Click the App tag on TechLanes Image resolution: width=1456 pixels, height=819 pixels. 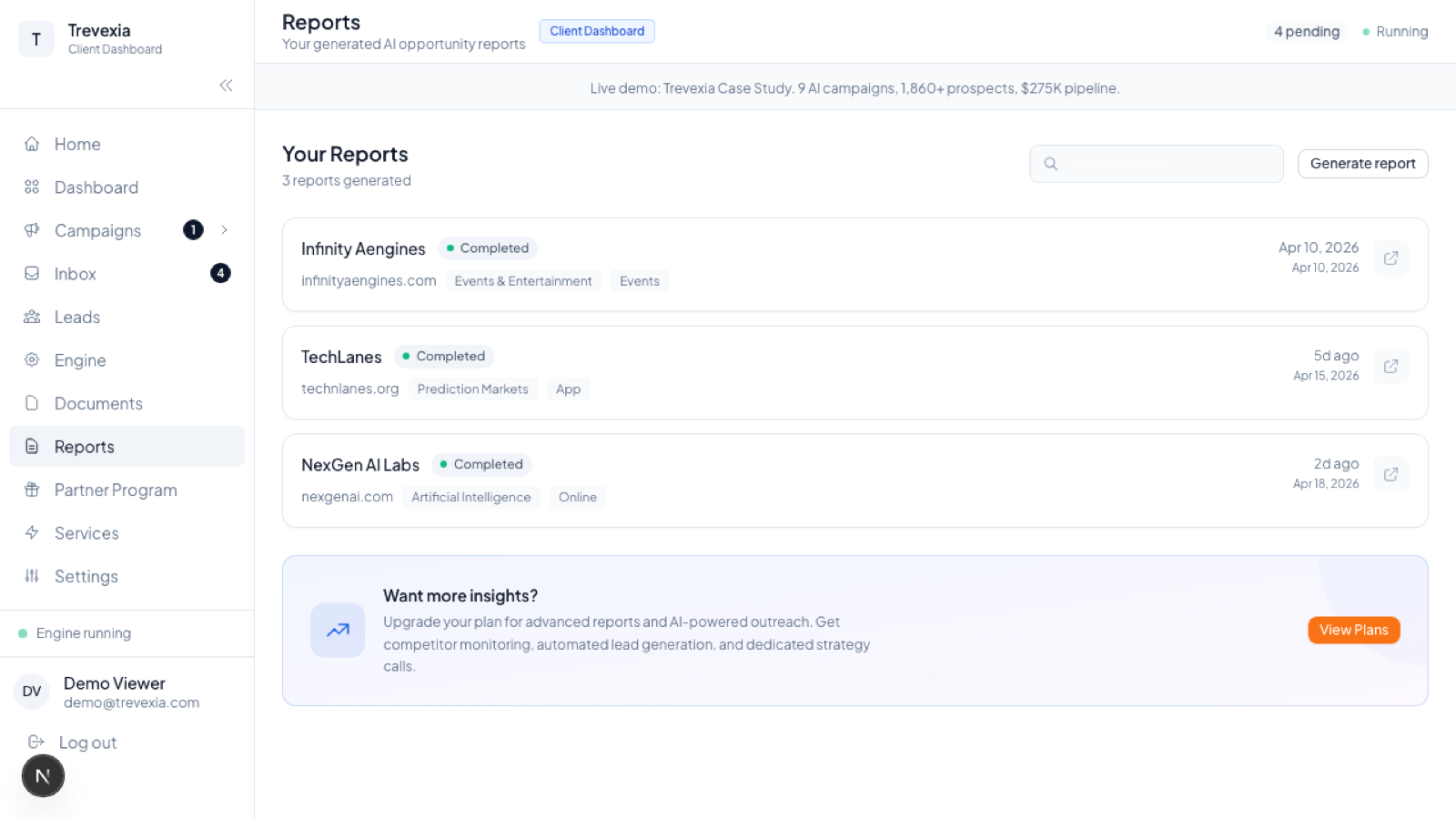pyautogui.click(x=568, y=389)
